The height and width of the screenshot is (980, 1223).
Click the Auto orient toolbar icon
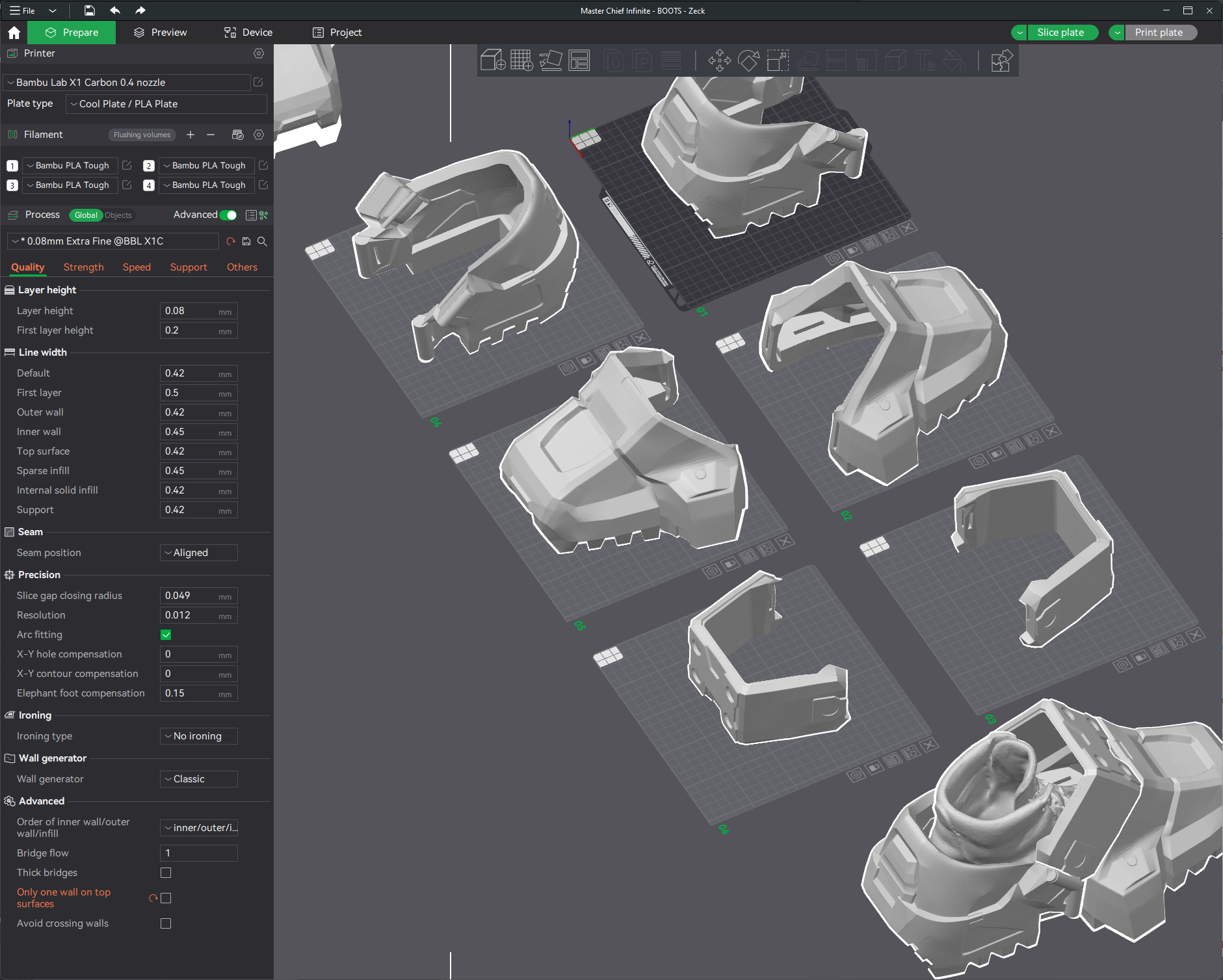[x=550, y=60]
